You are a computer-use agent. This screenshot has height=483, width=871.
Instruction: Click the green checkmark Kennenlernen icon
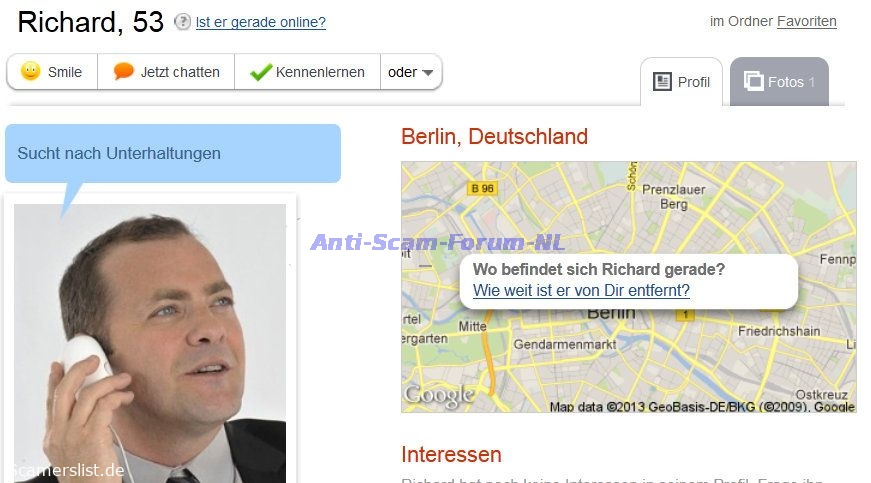click(x=261, y=72)
